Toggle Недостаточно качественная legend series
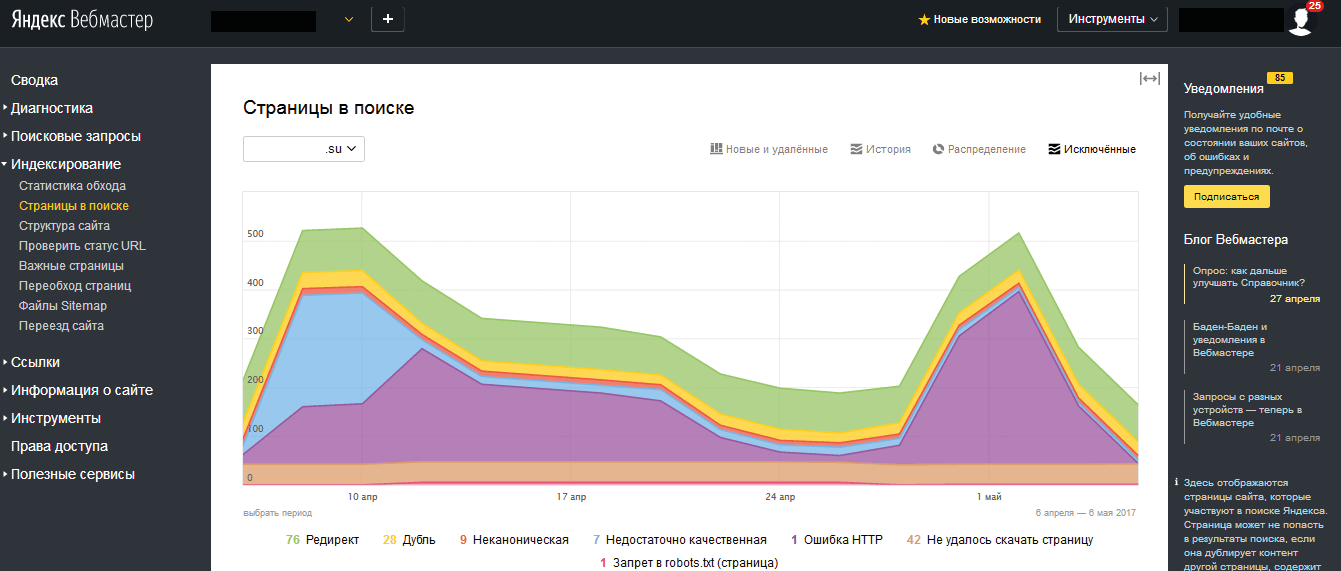1341x571 pixels. [x=680, y=540]
